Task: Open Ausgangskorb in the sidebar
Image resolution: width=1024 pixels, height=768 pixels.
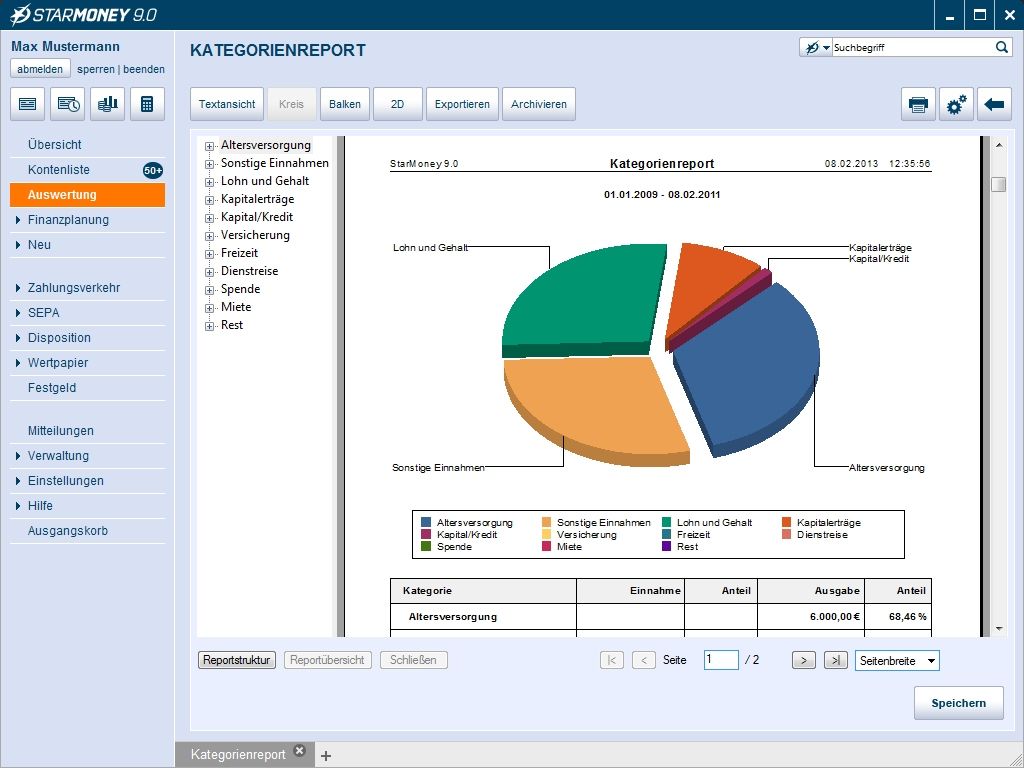Action: pos(88,531)
